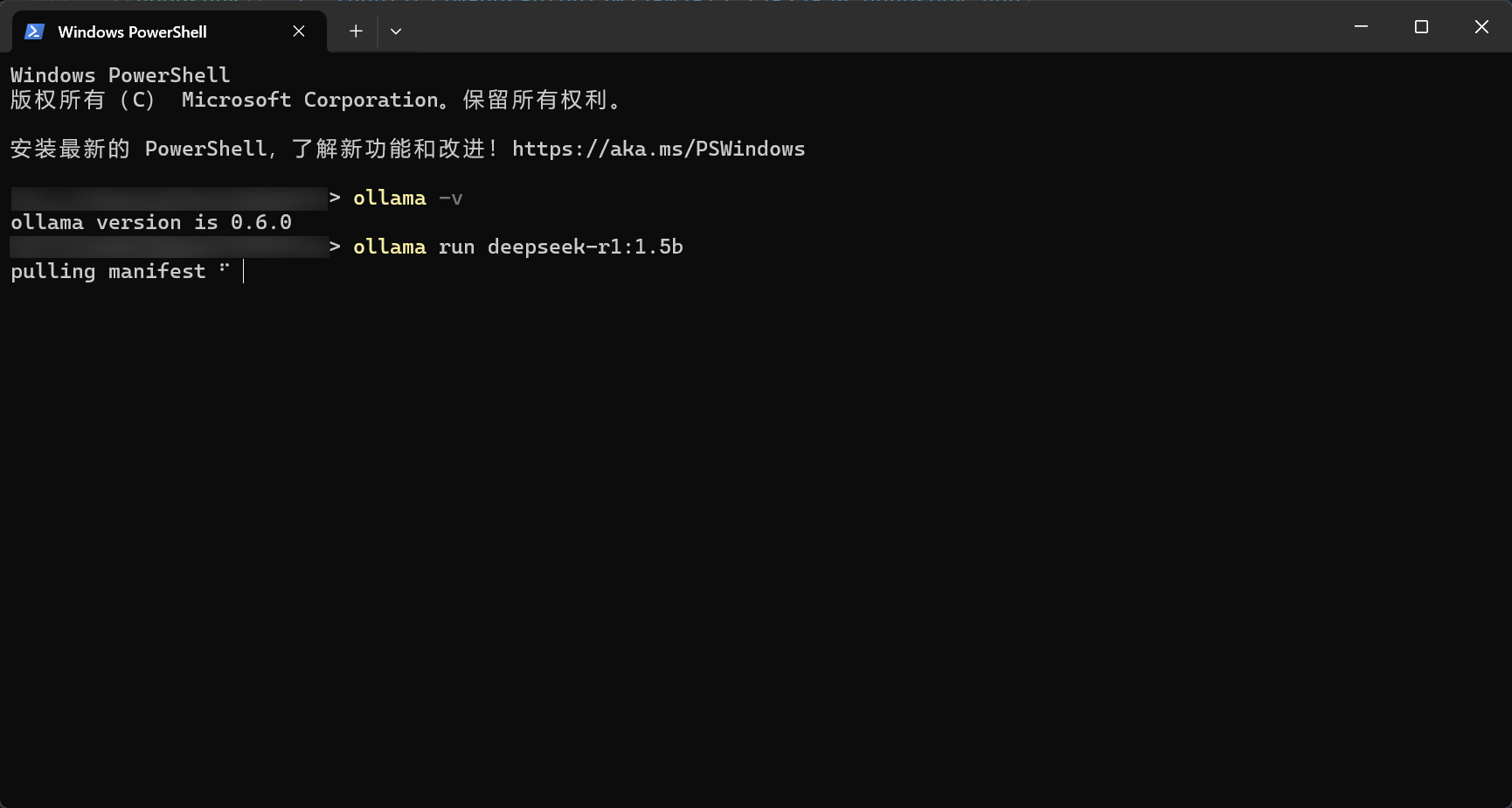The height and width of the screenshot is (808, 1512).
Task: Close the terminal window
Action: (1481, 27)
